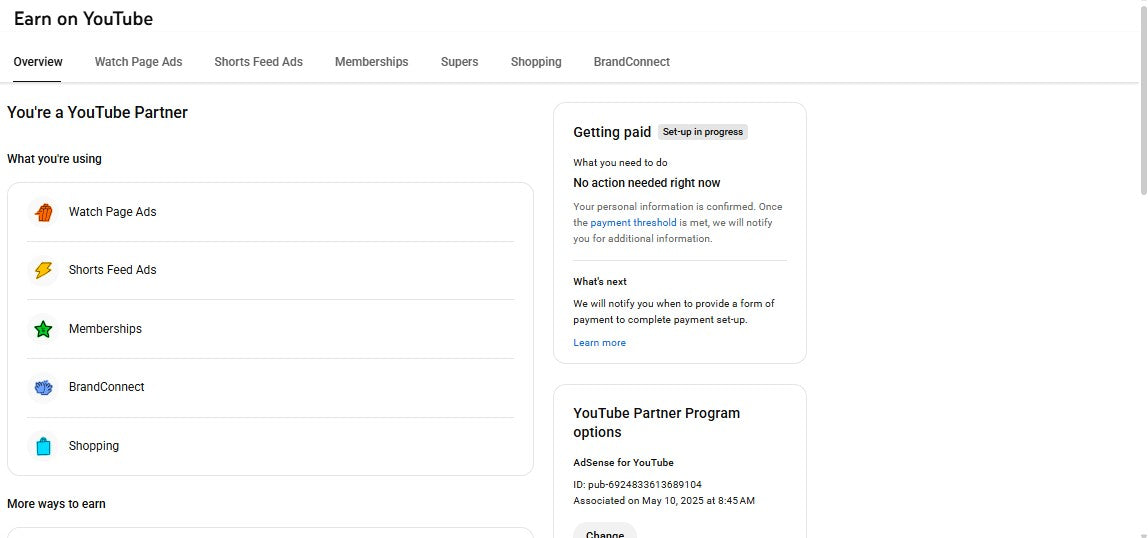Click the Earn on YouTube page title
Image resolution: width=1148 pixels, height=538 pixels.
[x=83, y=19]
